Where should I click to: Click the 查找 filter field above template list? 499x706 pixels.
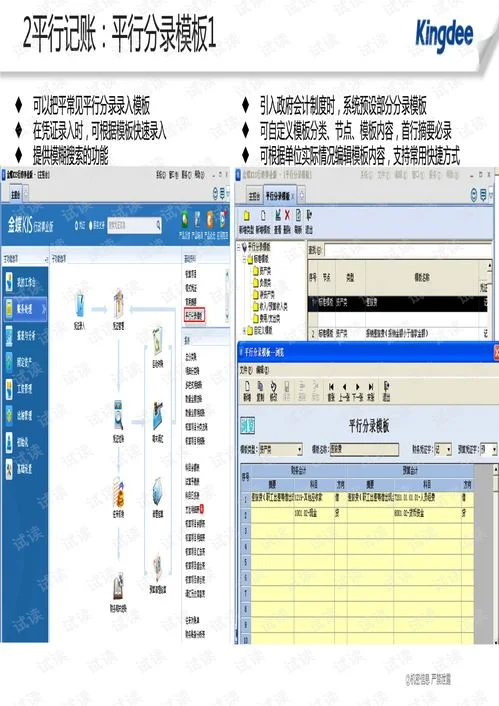tap(408, 250)
